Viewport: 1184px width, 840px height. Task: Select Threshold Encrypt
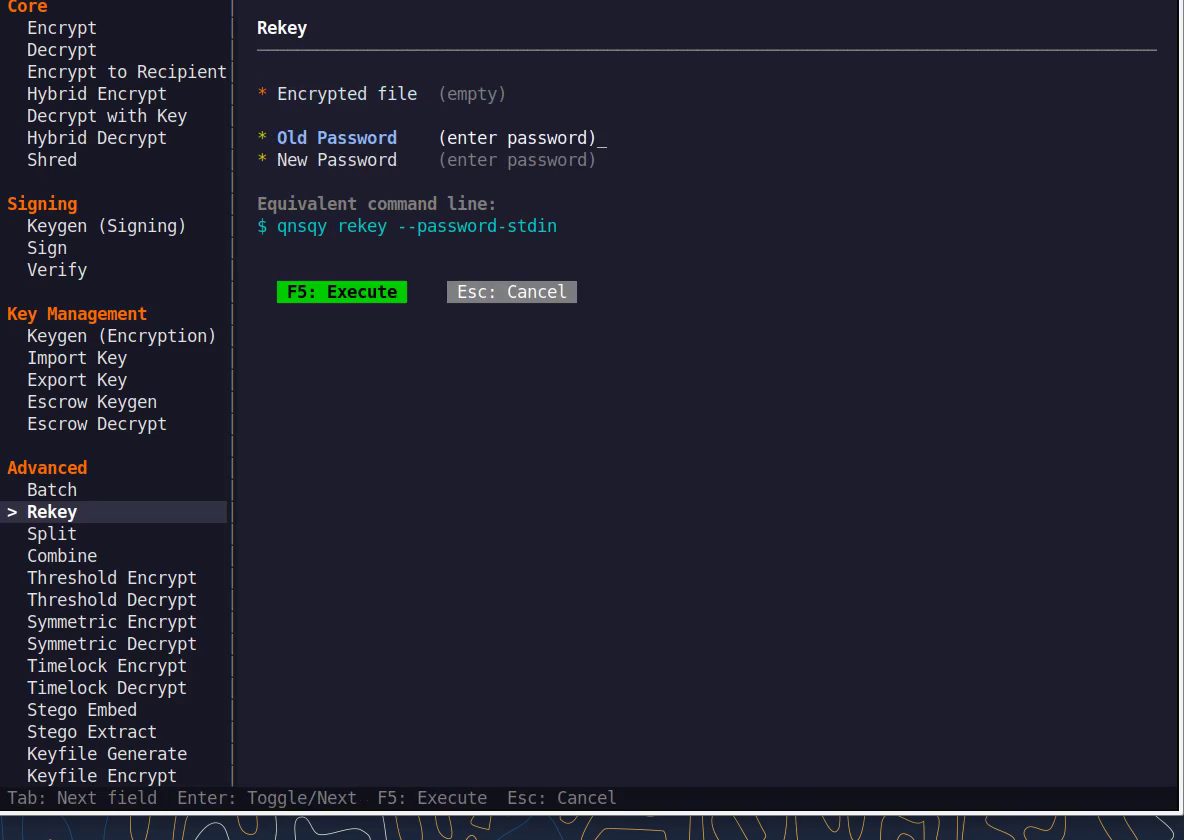tap(112, 577)
